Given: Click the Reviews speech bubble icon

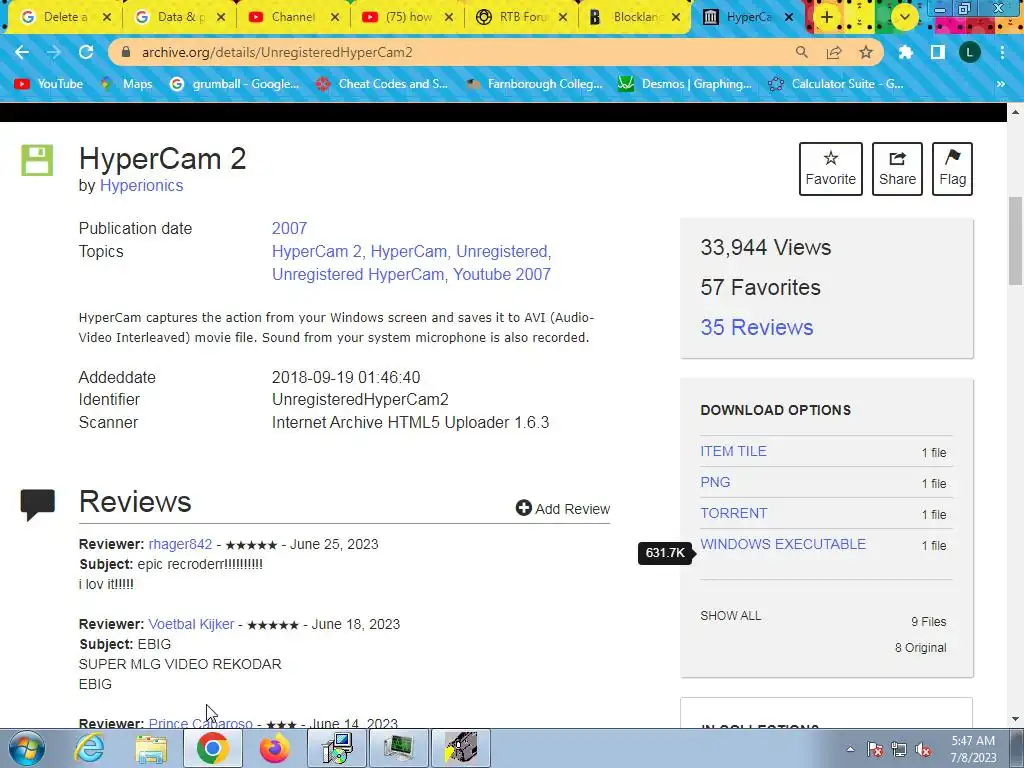Looking at the screenshot, I should point(38,505).
